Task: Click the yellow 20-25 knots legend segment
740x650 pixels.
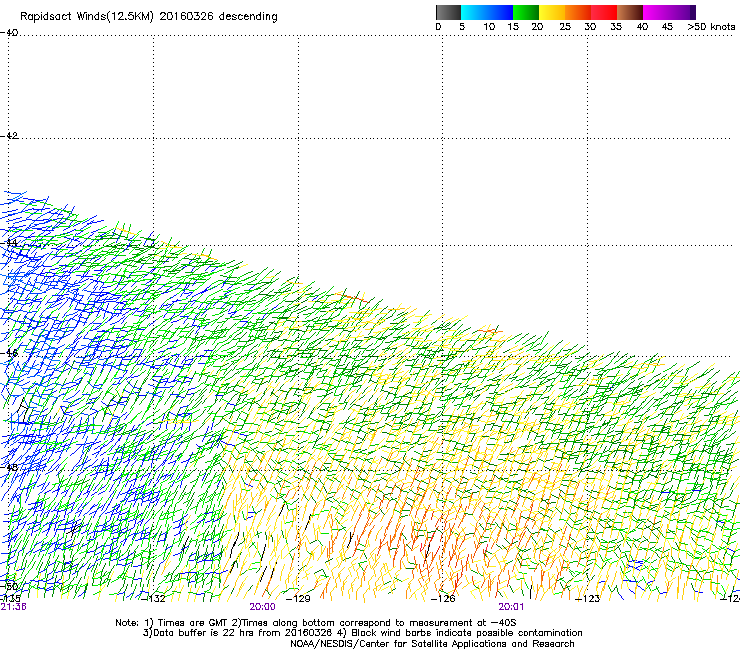Action: (x=552, y=12)
